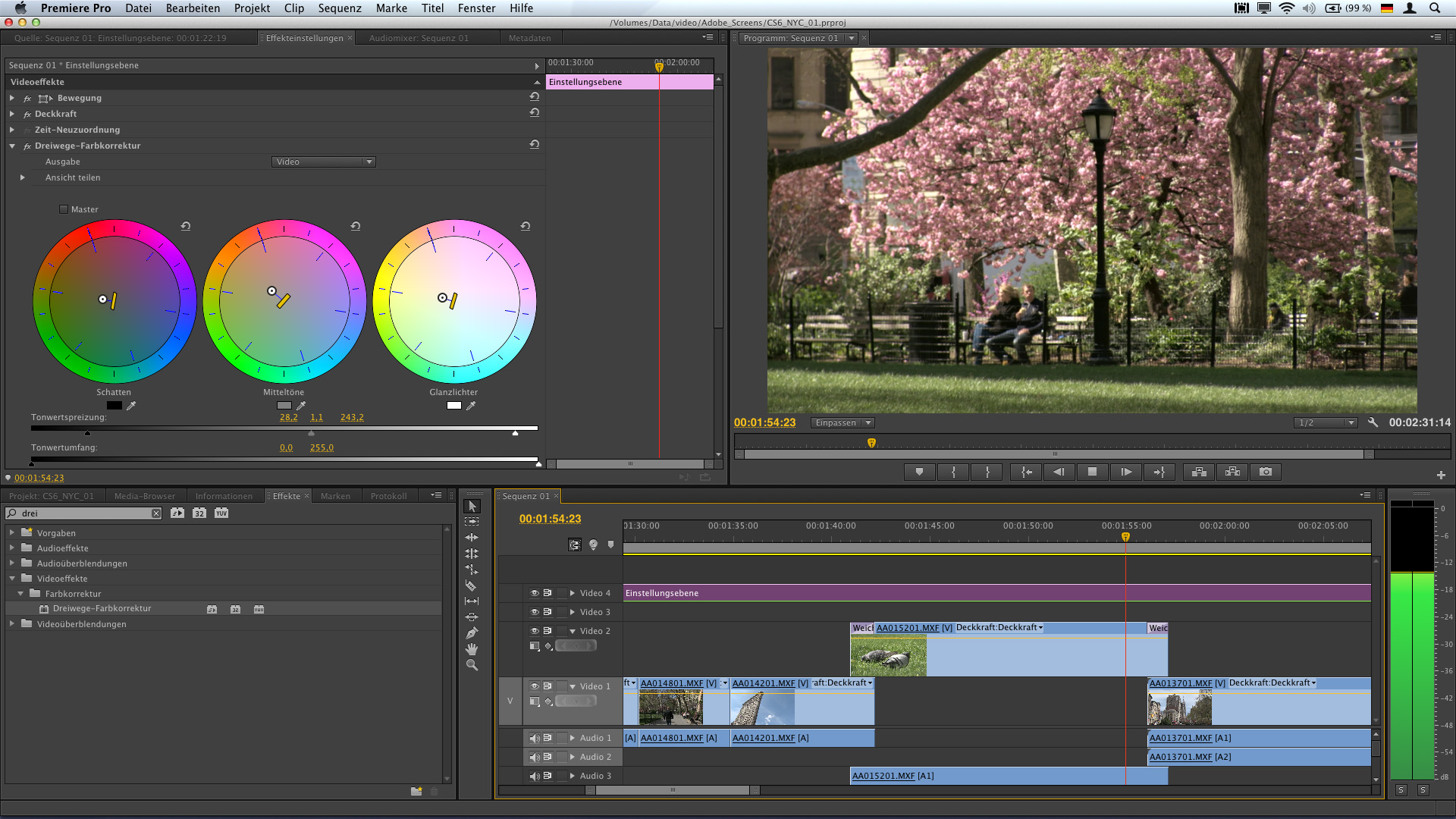Hide Video 4 track with eye toggle
The image size is (1456, 819).
point(534,593)
